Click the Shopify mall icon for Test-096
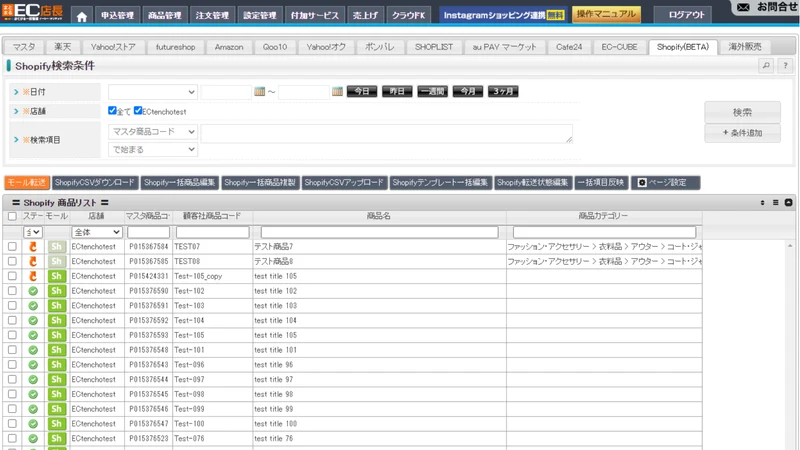 click(x=56, y=365)
